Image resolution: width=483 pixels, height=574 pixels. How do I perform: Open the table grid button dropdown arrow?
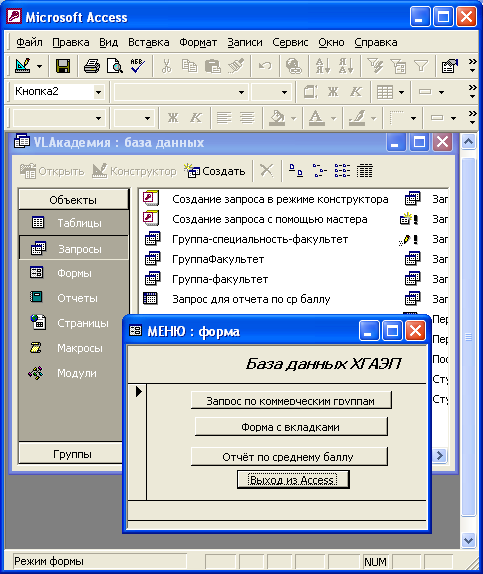click(x=401, y=92)
